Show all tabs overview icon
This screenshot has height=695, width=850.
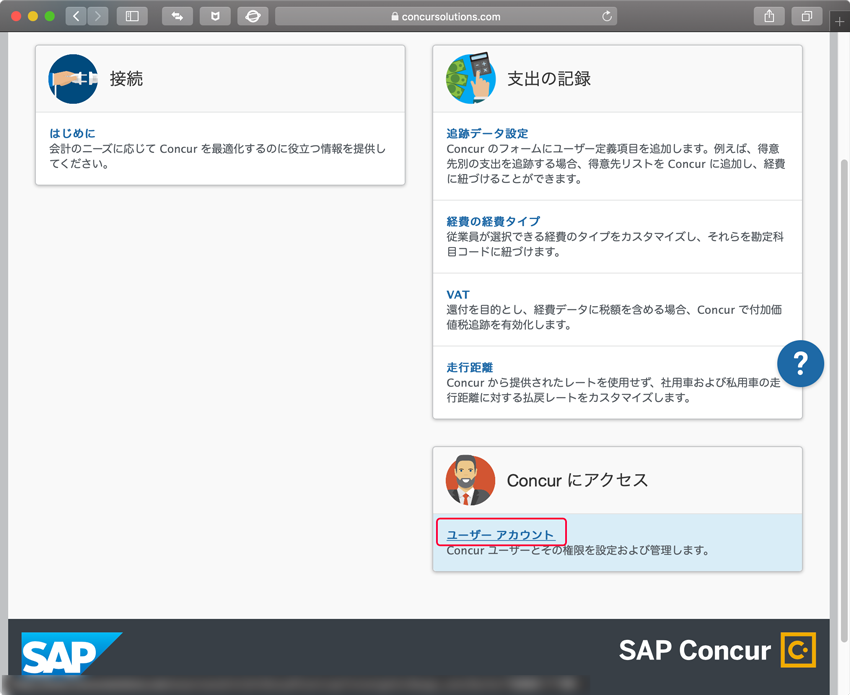807,16
